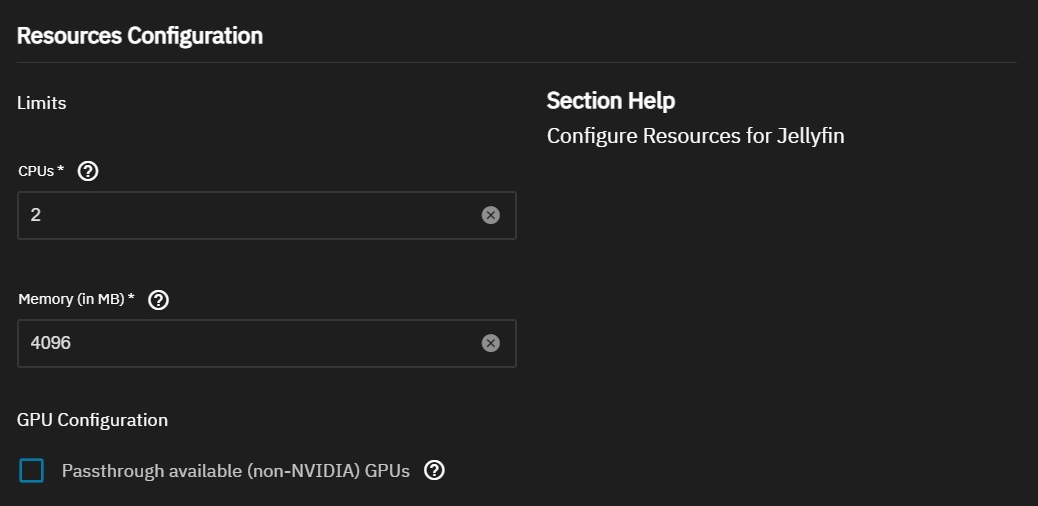Click the Configure Resources for Jellyfin text

point(695,136)
